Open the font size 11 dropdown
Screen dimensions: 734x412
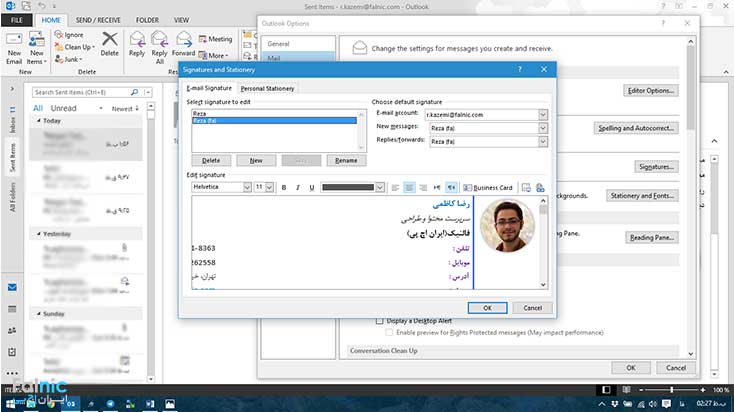272,187
